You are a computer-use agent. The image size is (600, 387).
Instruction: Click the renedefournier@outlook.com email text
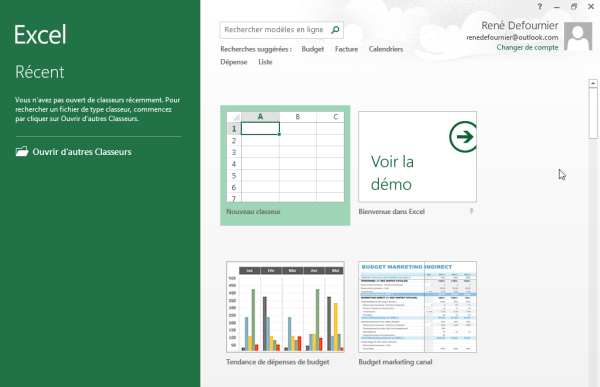point(512,38)
